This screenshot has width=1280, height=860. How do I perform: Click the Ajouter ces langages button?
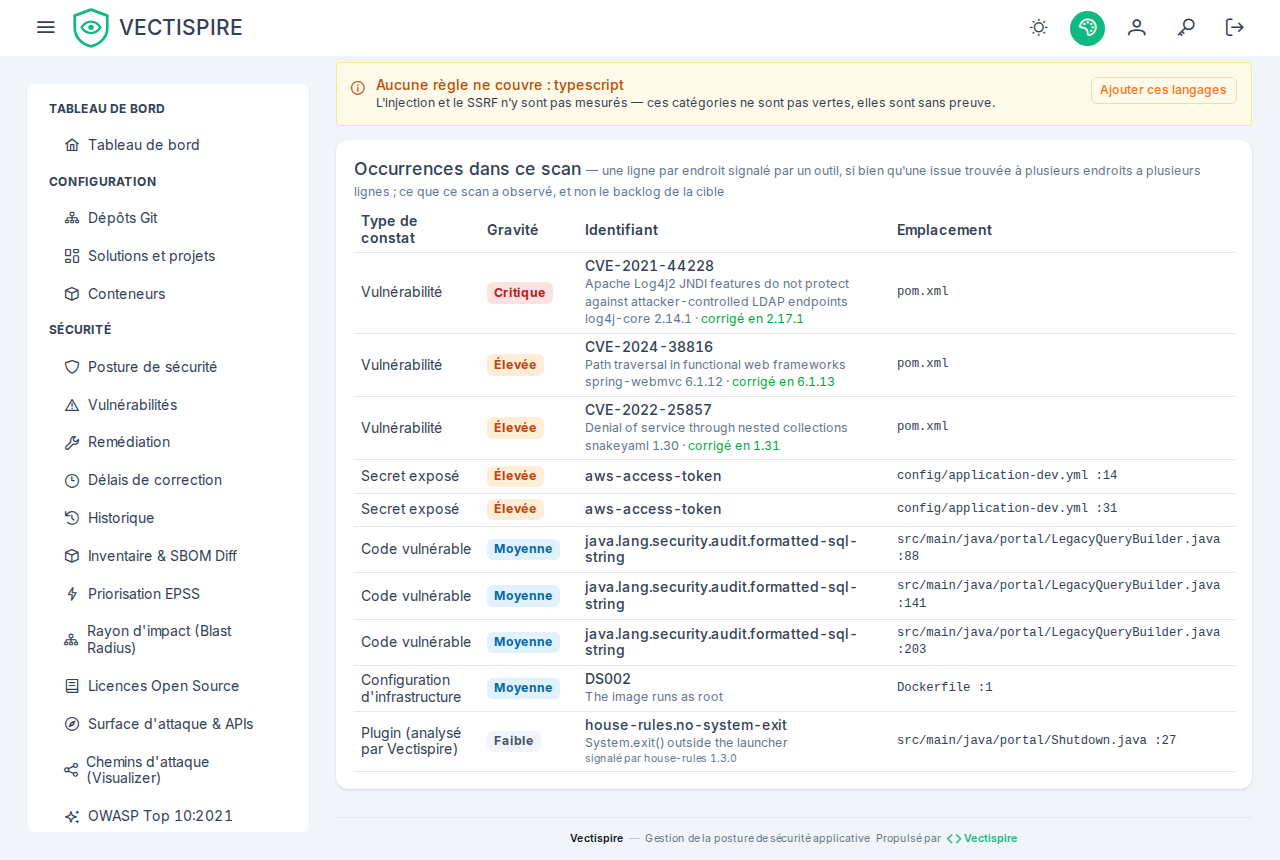pos(1164,90)
